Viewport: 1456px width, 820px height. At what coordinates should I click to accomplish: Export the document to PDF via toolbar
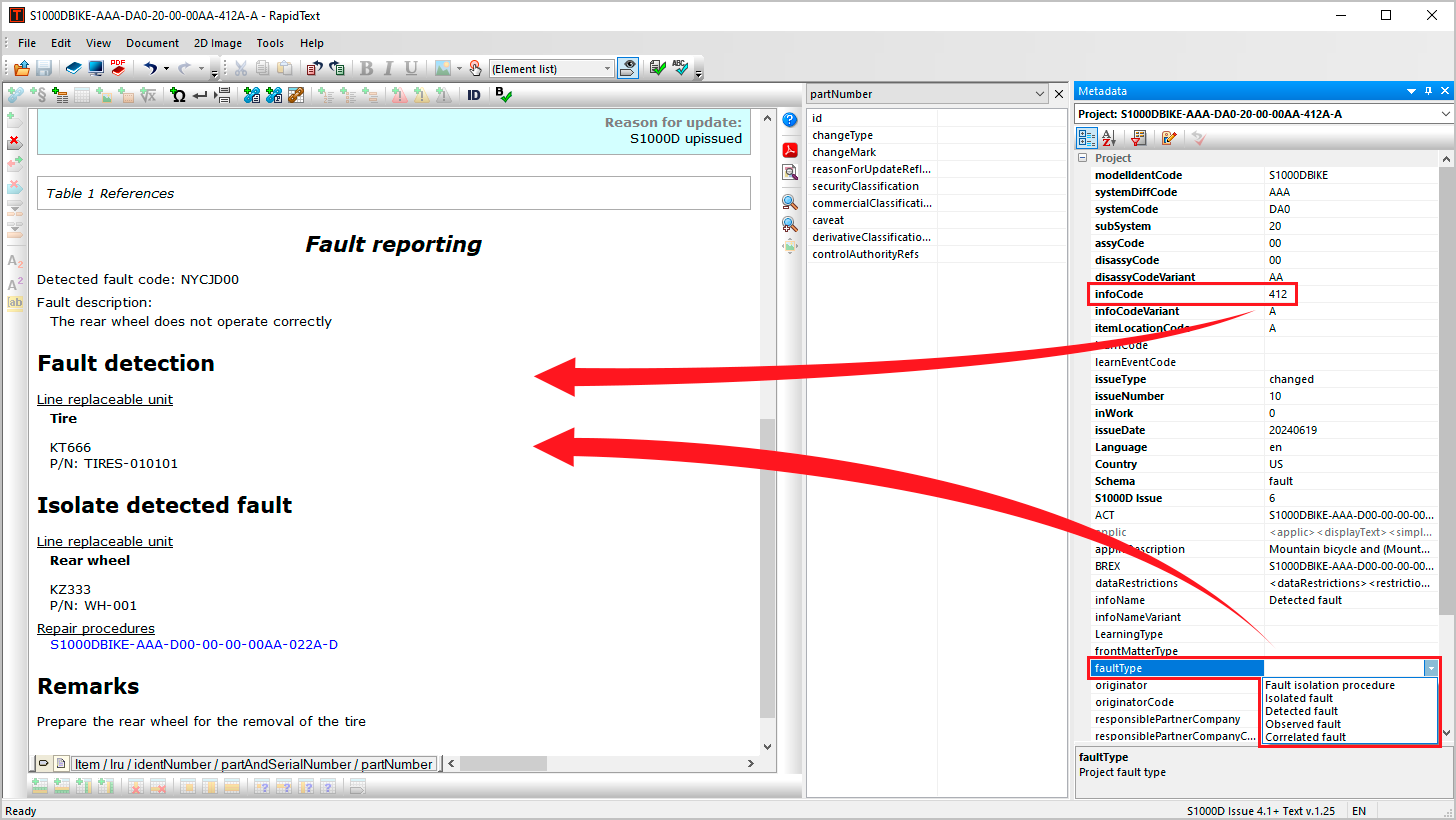(x=118, y=68)
